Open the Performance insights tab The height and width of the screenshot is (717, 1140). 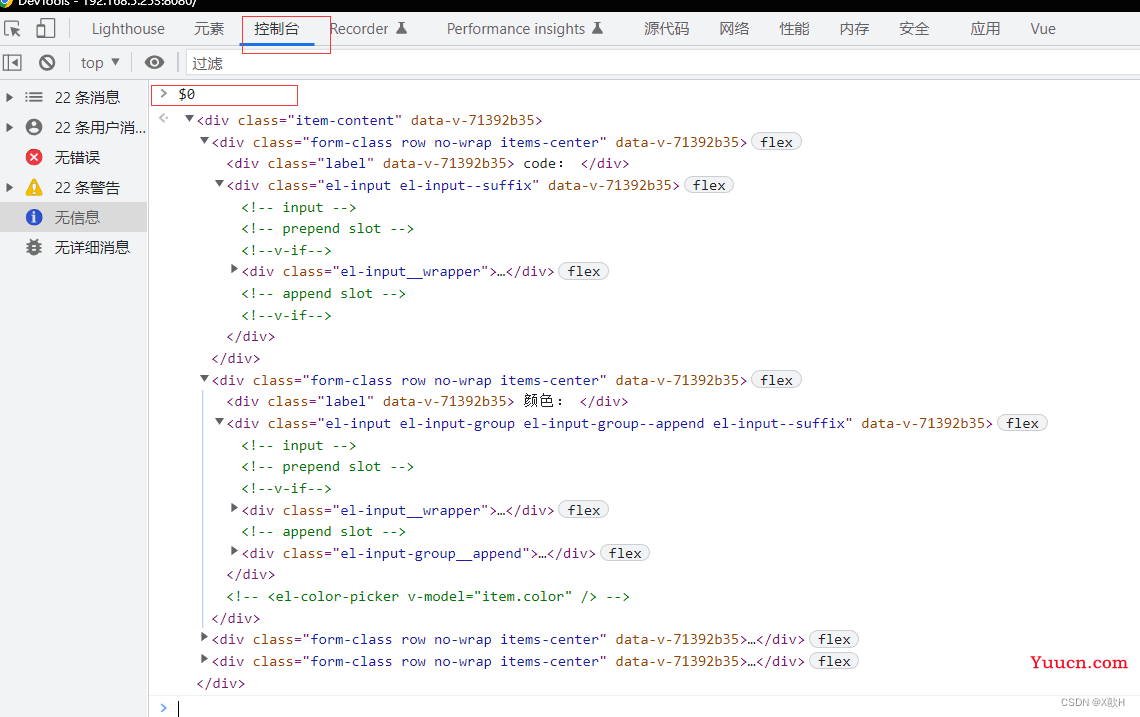[x=525, y=29]
